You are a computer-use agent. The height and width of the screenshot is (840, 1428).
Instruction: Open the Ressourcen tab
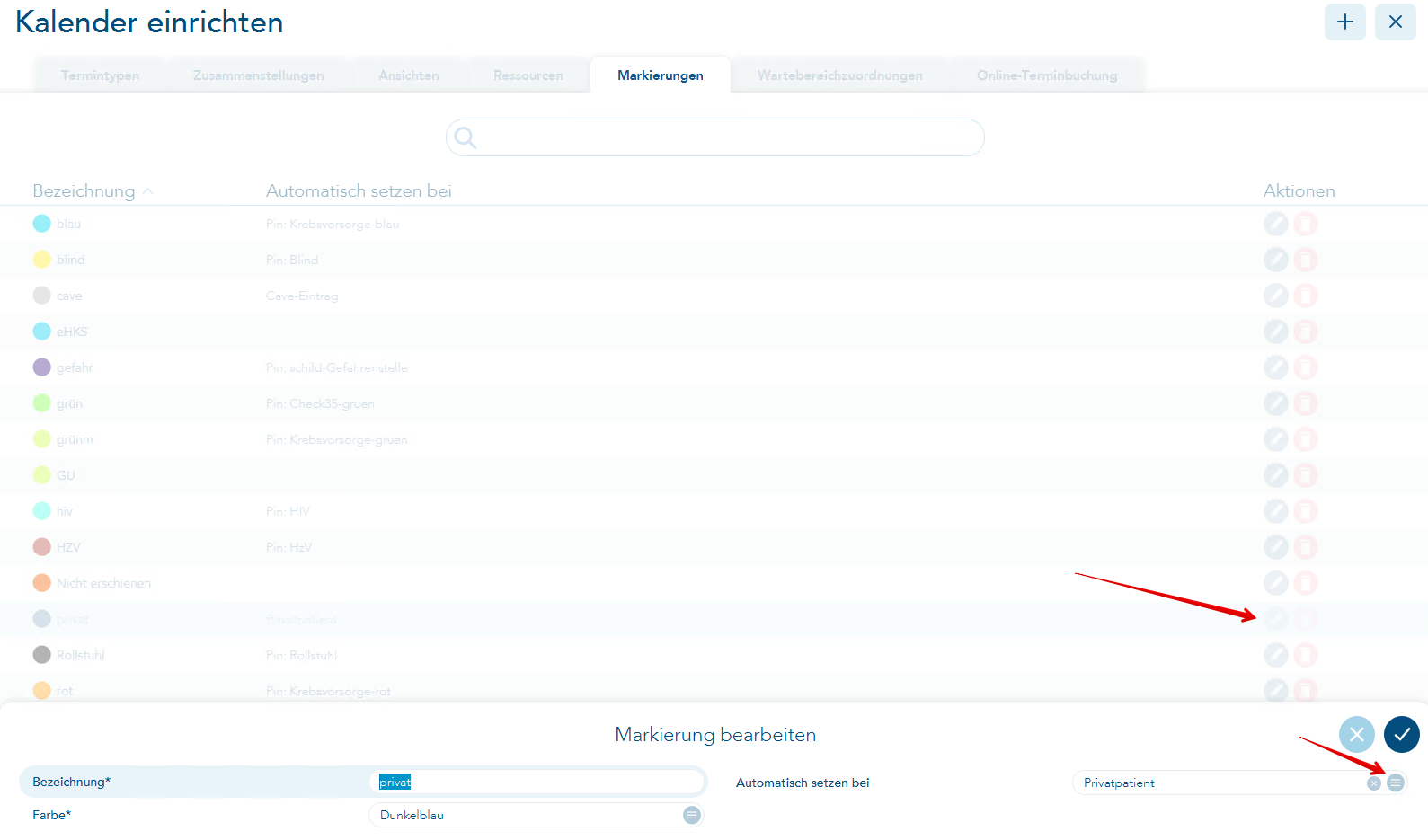tap(528, 75)
